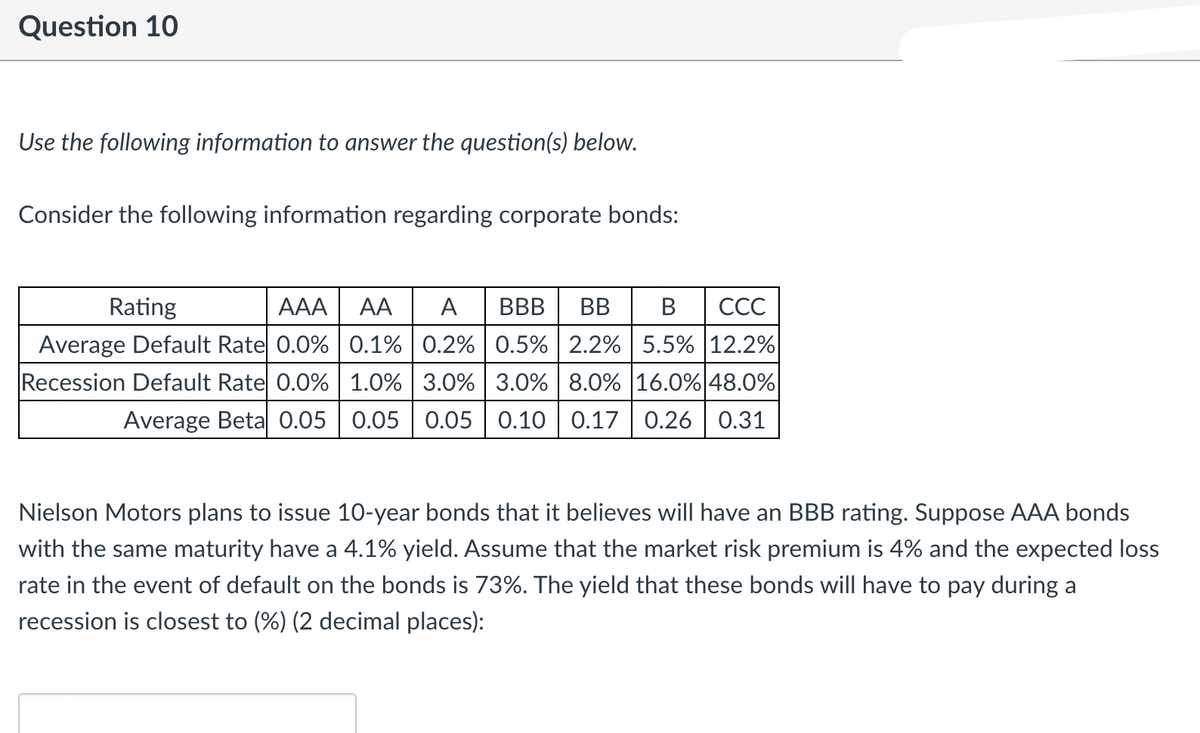
Task: Click the 12.2% value in the table
Action: 742,344
